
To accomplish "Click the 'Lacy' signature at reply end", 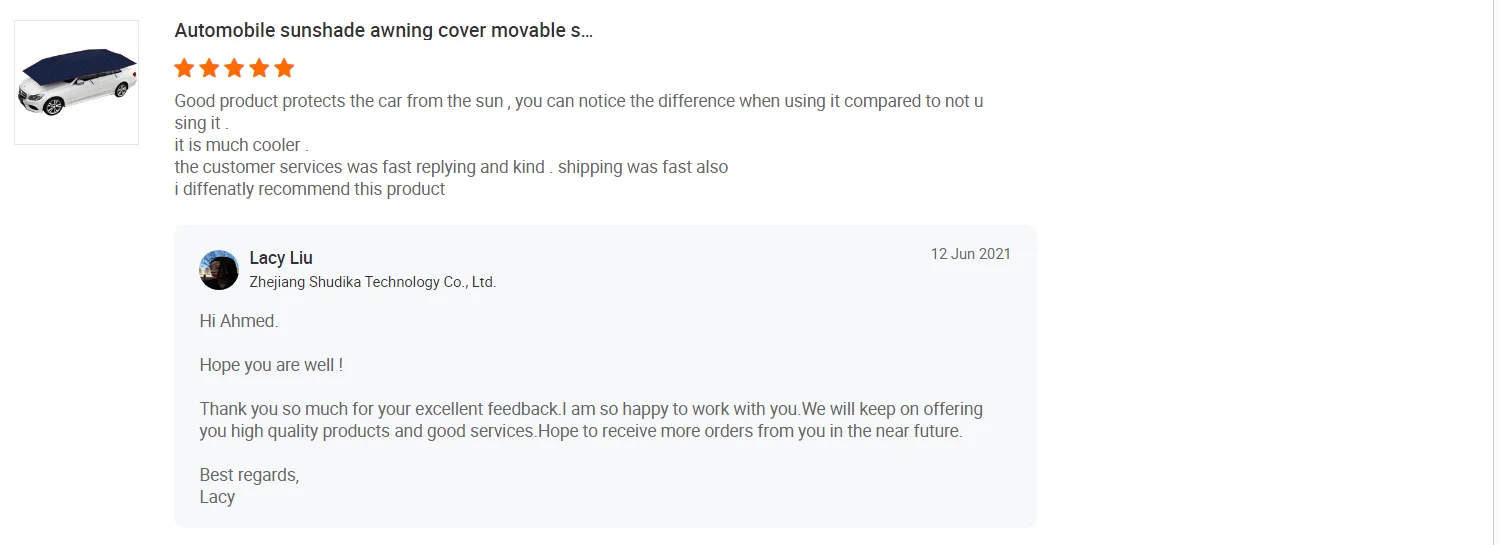I will pyautogui.click(x=217, y=497).
